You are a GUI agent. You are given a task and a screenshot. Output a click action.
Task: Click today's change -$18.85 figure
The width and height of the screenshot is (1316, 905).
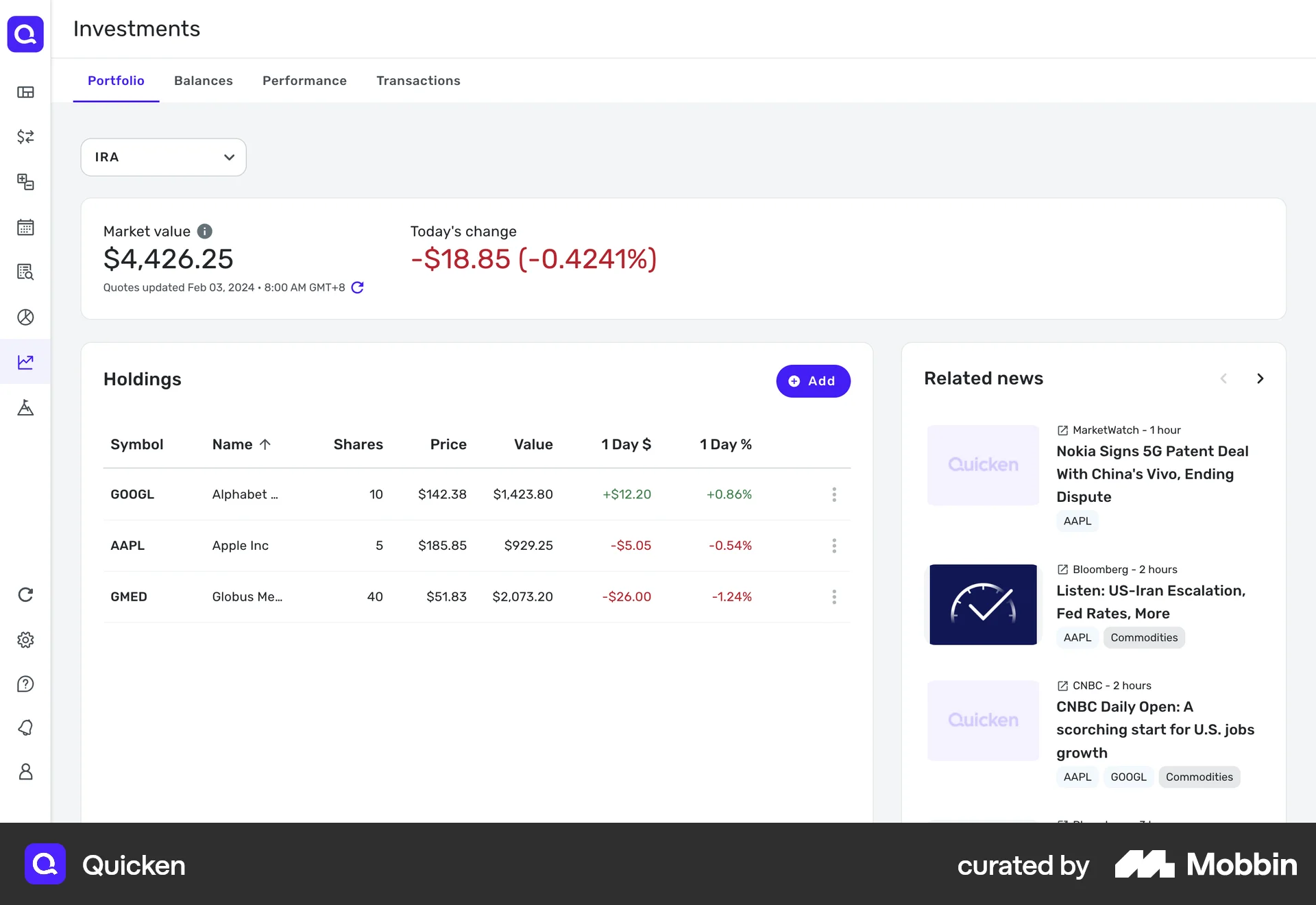(534, 259)
